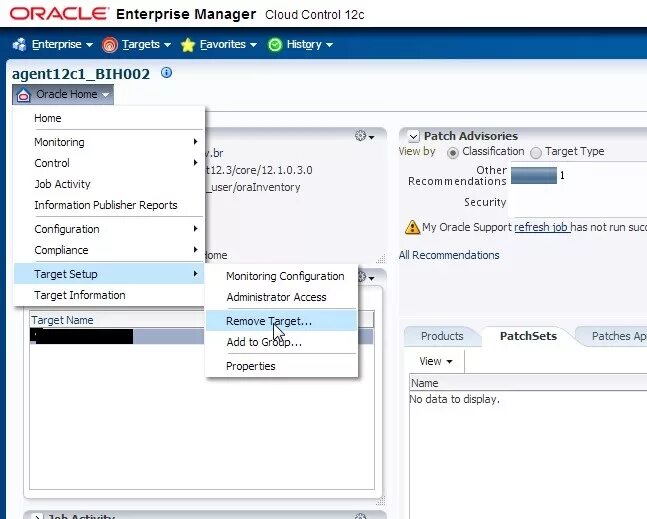The height and width of the screenshot is (519, 647).
Task: Click the info icon beside agent12c1_BIH002
Action: pyautogui.click(x=166, y=73)
